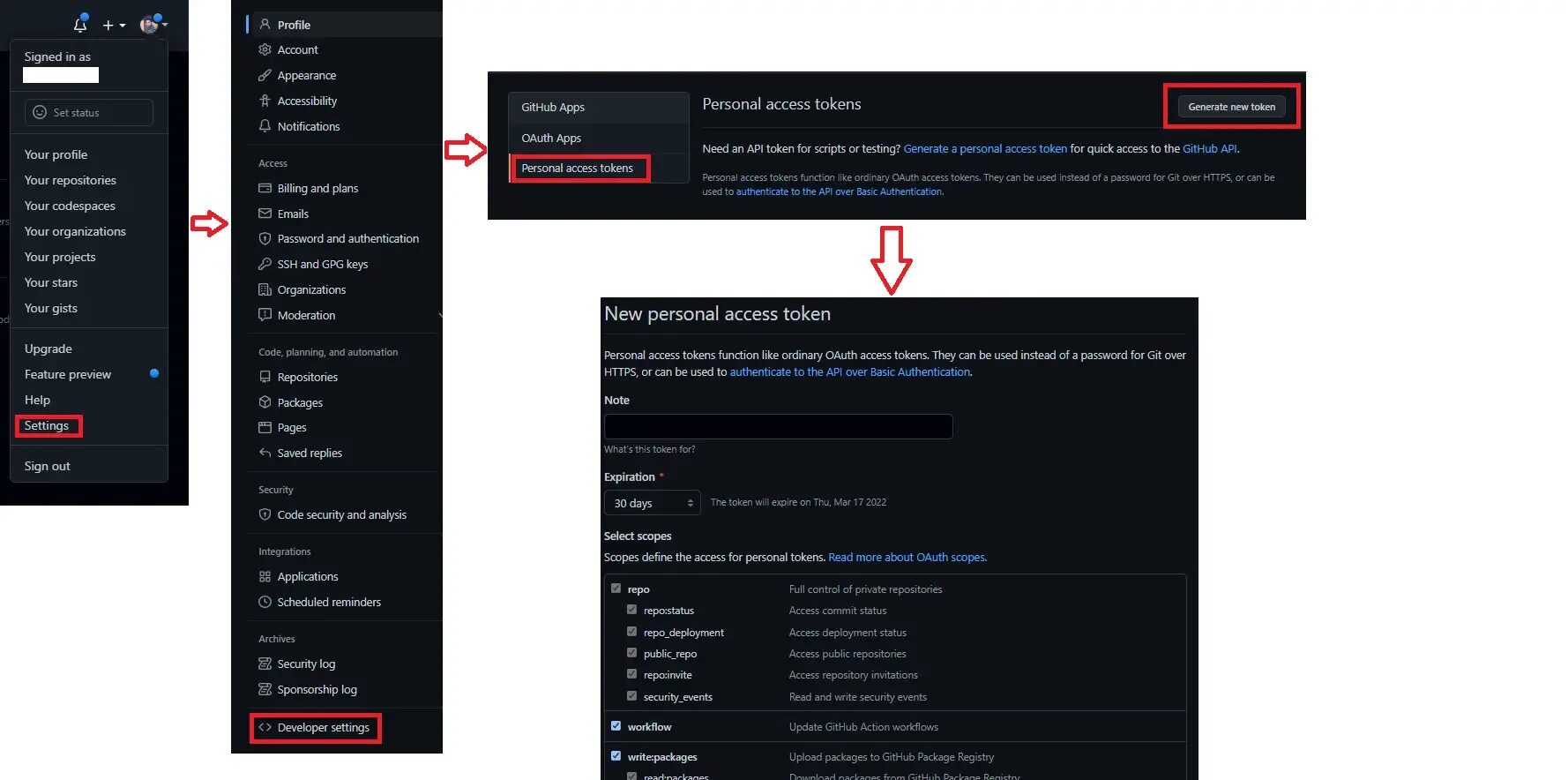The height and width of the screenshot is (780, 1568).
Task: Click the Password and authentication shield icon
Action: point(265,238)
